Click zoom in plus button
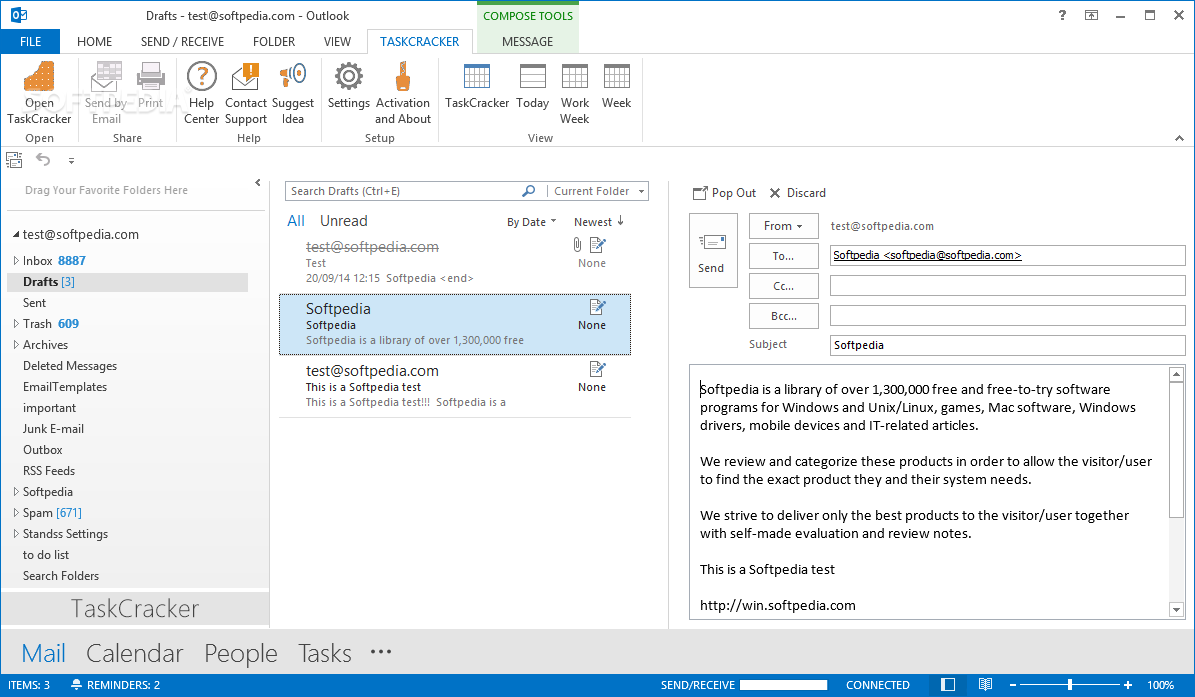This screenshot has height=697, width=1195. click(x=1128, y=685)
